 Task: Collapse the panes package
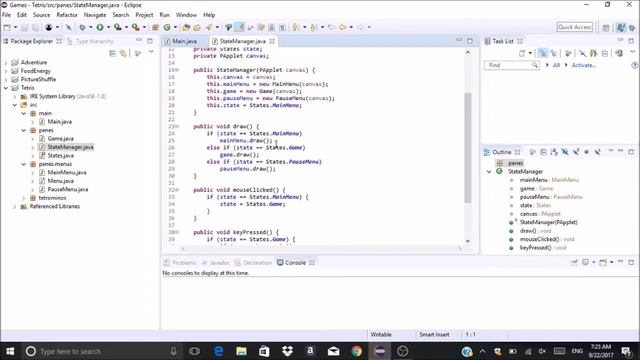(x=24, y=130)
